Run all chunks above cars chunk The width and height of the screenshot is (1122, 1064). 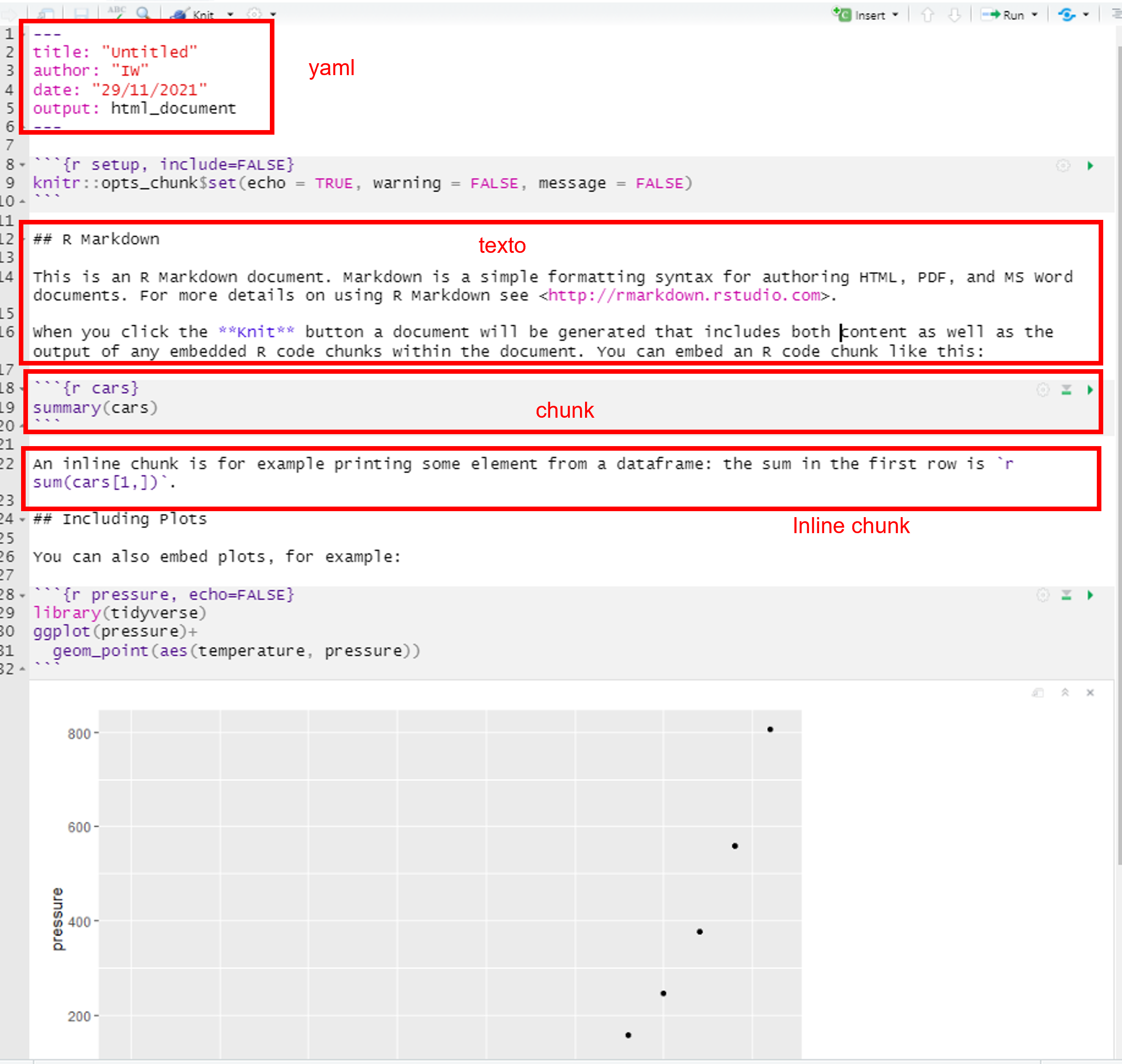pyautogui.click(x=1067, y=390)
